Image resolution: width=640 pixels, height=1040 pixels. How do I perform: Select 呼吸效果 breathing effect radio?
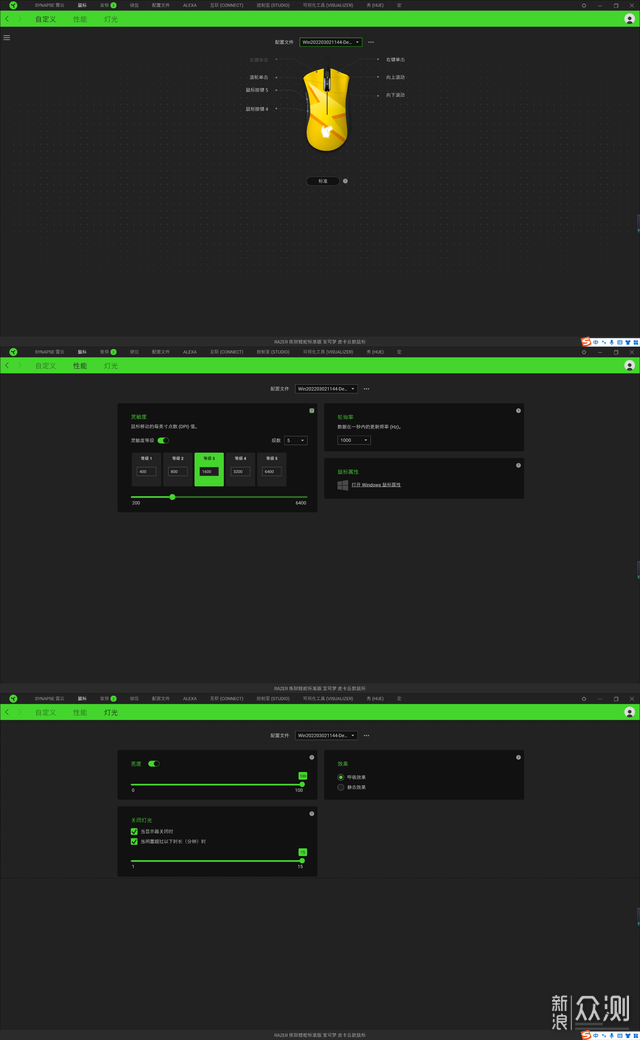pyautogui.click(x=341, y=777)
